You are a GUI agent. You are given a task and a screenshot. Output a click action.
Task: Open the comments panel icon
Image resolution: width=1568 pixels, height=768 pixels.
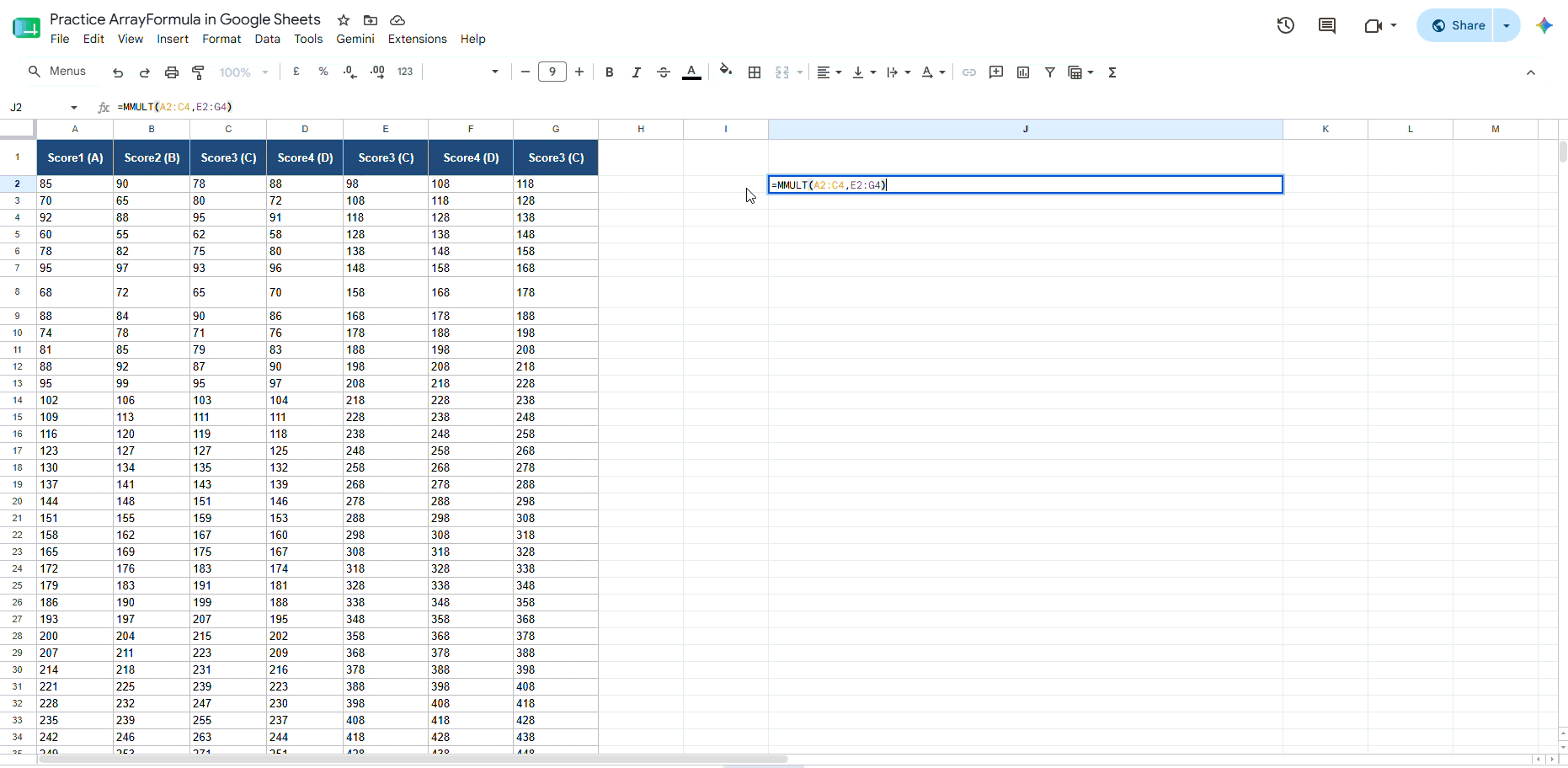tap(1327, 25)
